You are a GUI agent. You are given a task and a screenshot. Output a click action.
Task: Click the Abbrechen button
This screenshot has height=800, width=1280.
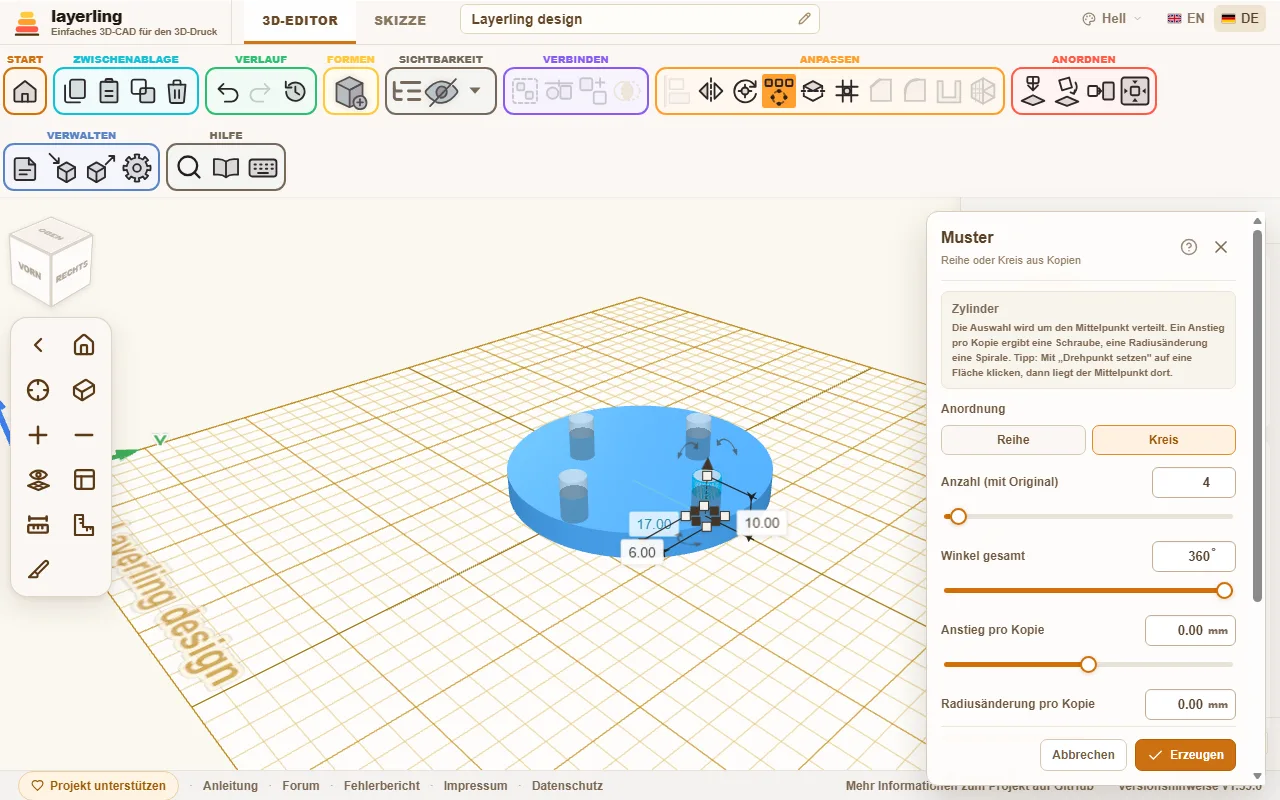coord(1083,755)
